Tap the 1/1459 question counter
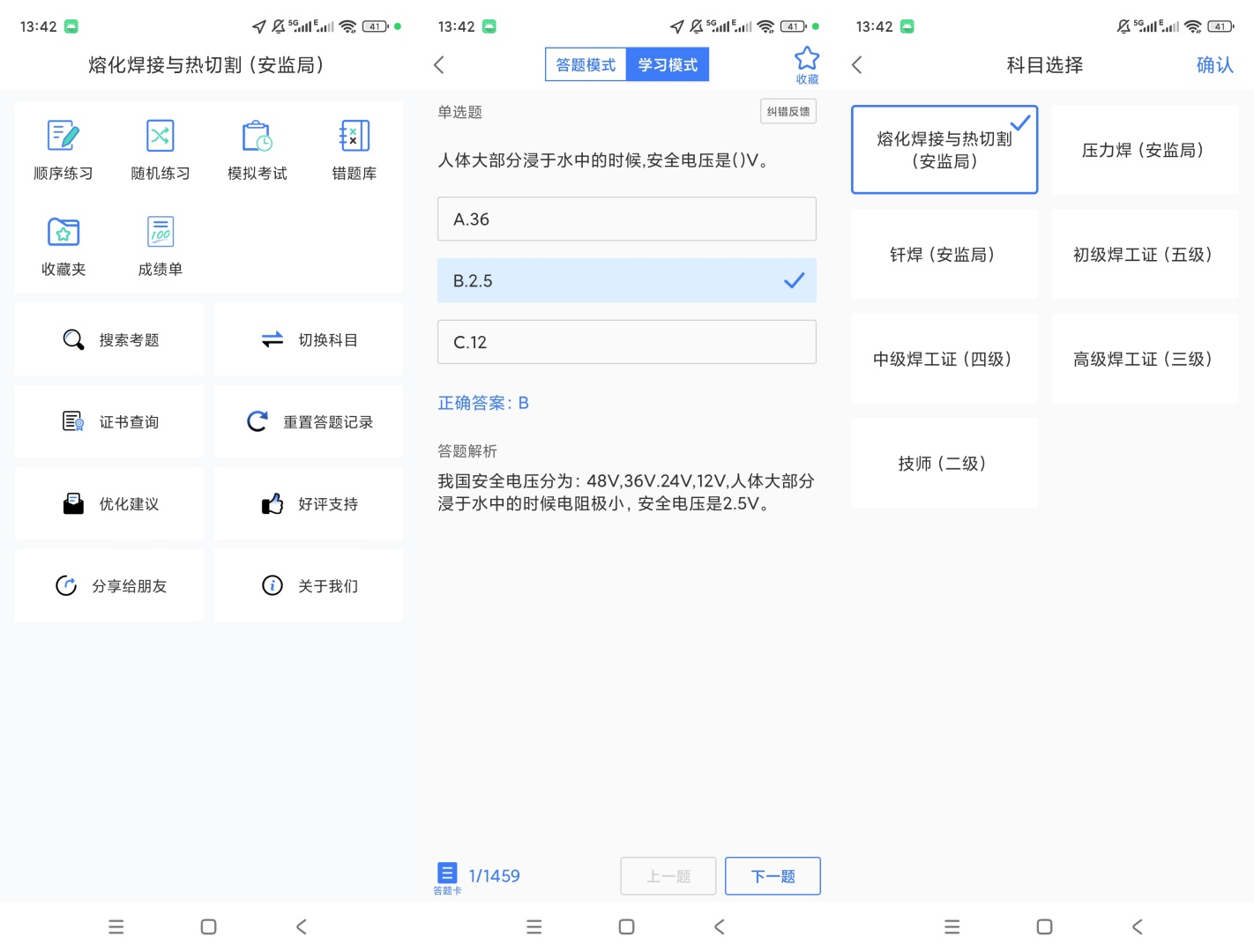This screenshot has height=952, width=1254. pyautogui.click(x=494, y=876)
